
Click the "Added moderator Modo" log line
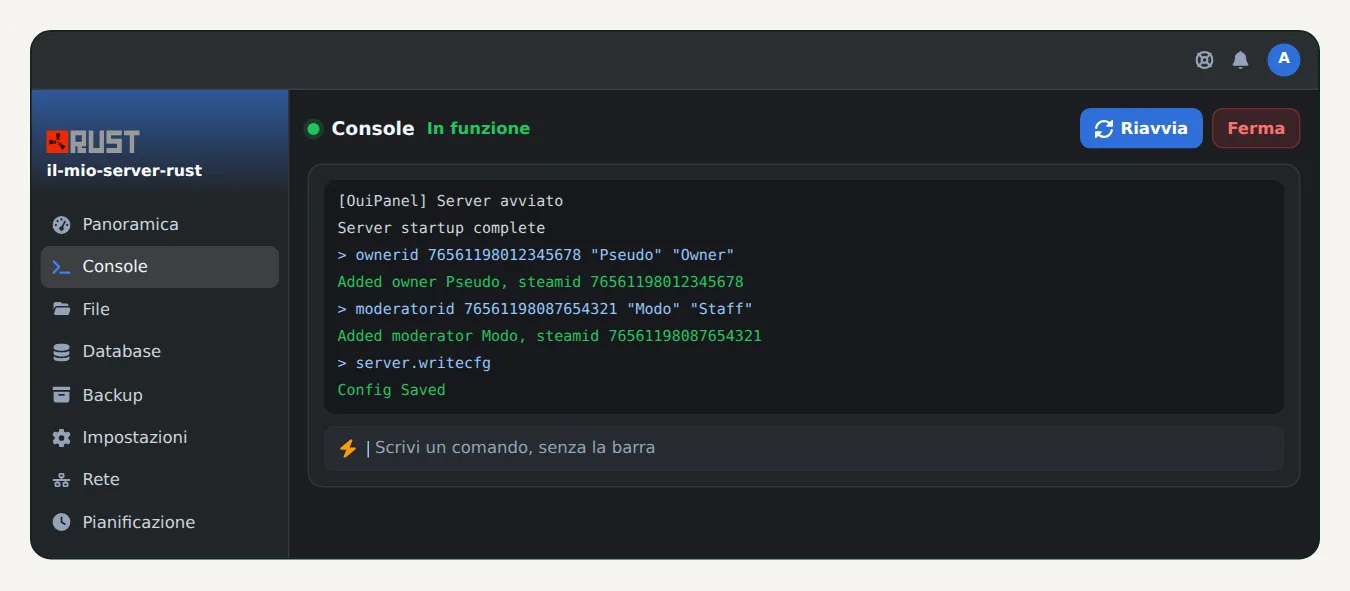point(549,336)
